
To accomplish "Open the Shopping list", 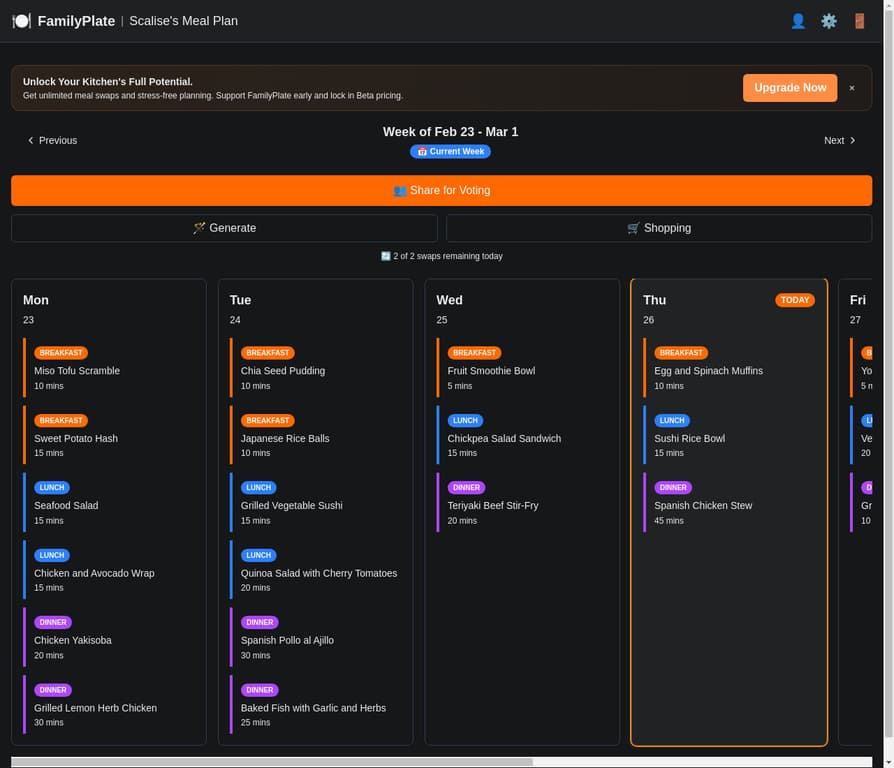I will point(660,228).
